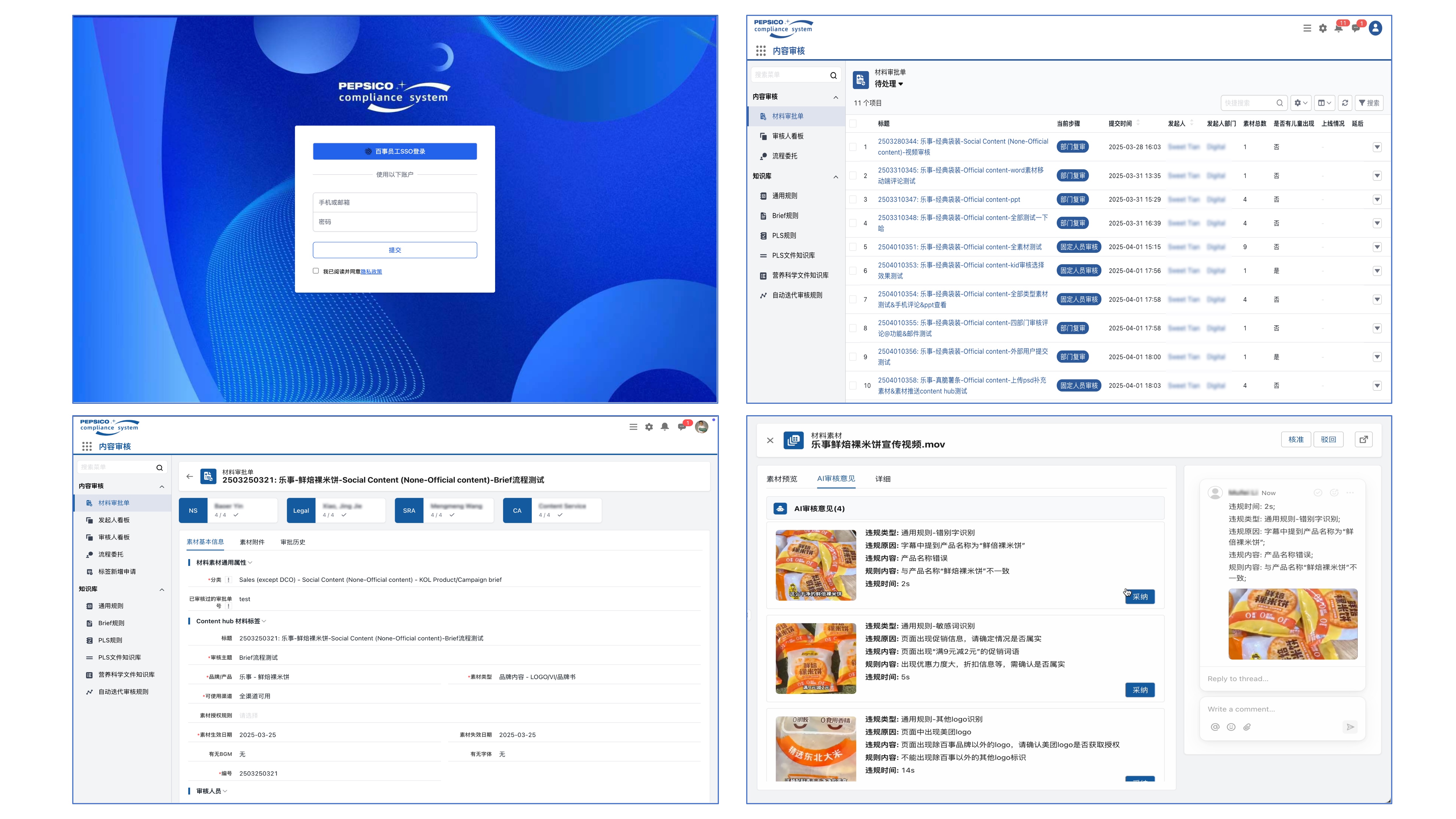1456x819 pixels.
Task: Close the 乐事鲜焙裸米饼宣传视频.mov panel
Action: point(770,440)
